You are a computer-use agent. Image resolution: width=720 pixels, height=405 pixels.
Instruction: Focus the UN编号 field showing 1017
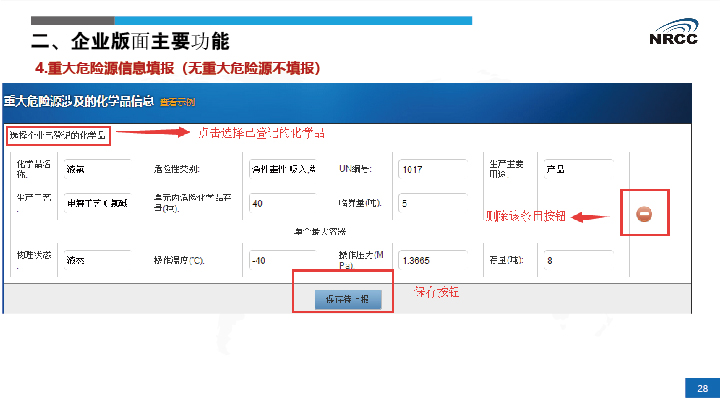point(433,169)
